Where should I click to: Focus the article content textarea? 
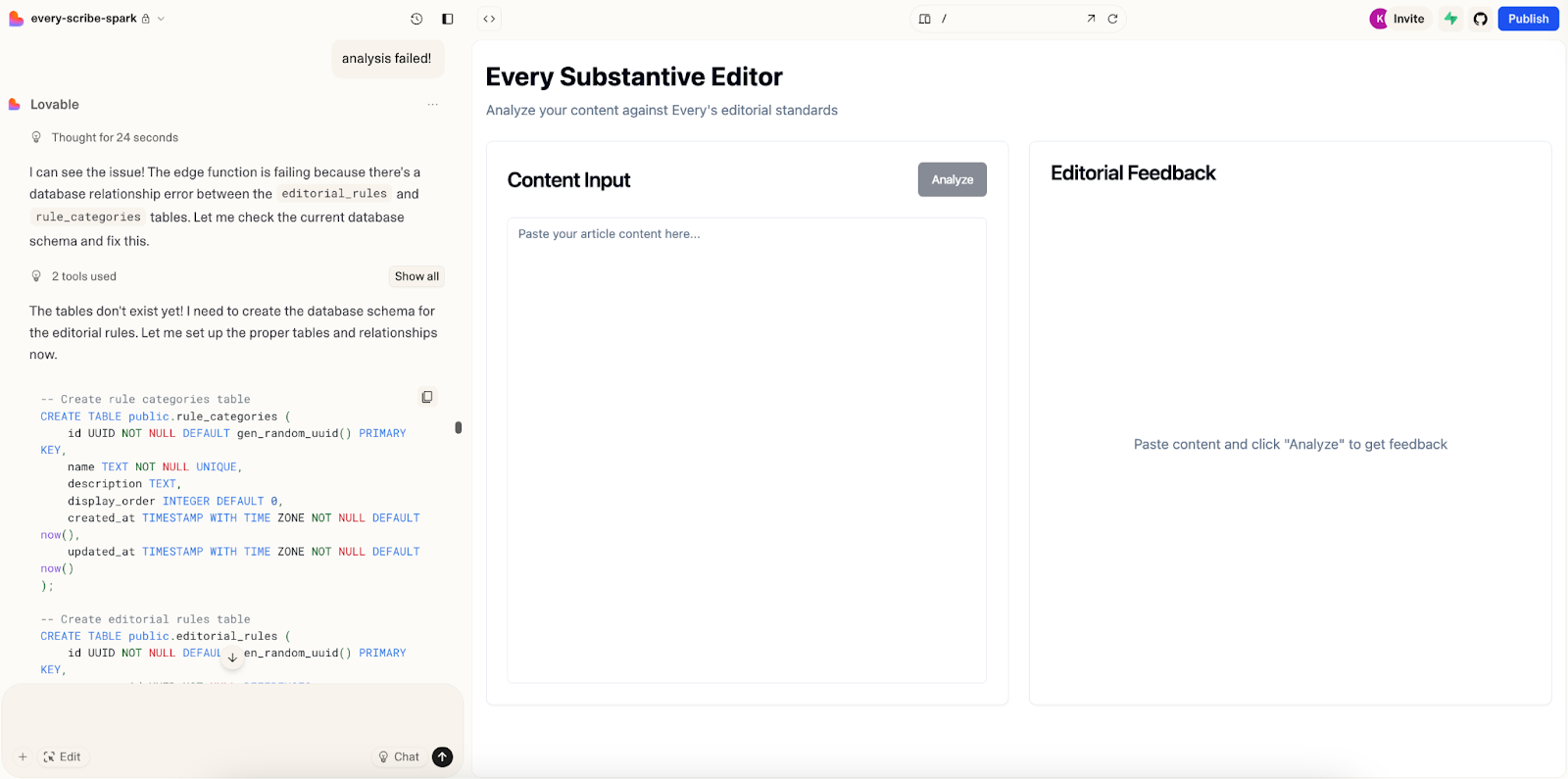747,450
